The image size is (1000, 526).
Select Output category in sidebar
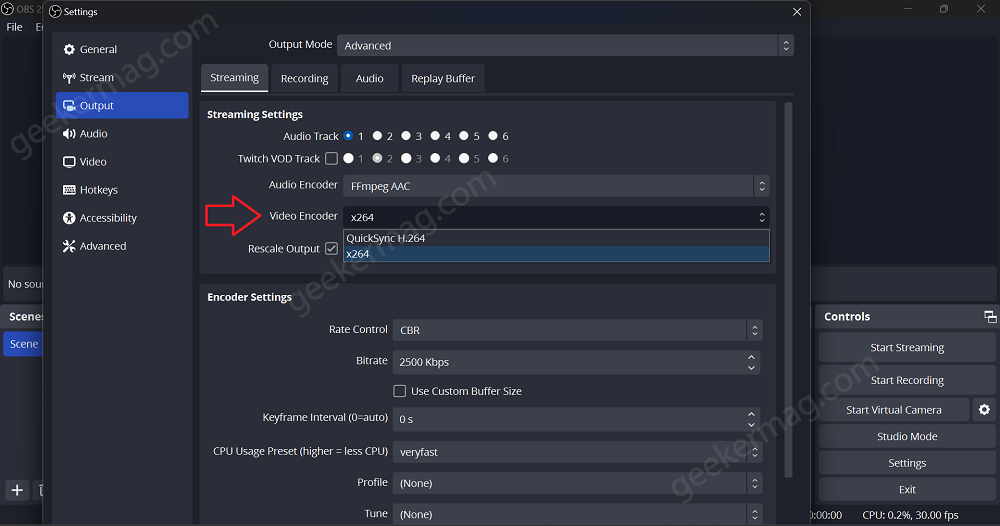point(121,105)
